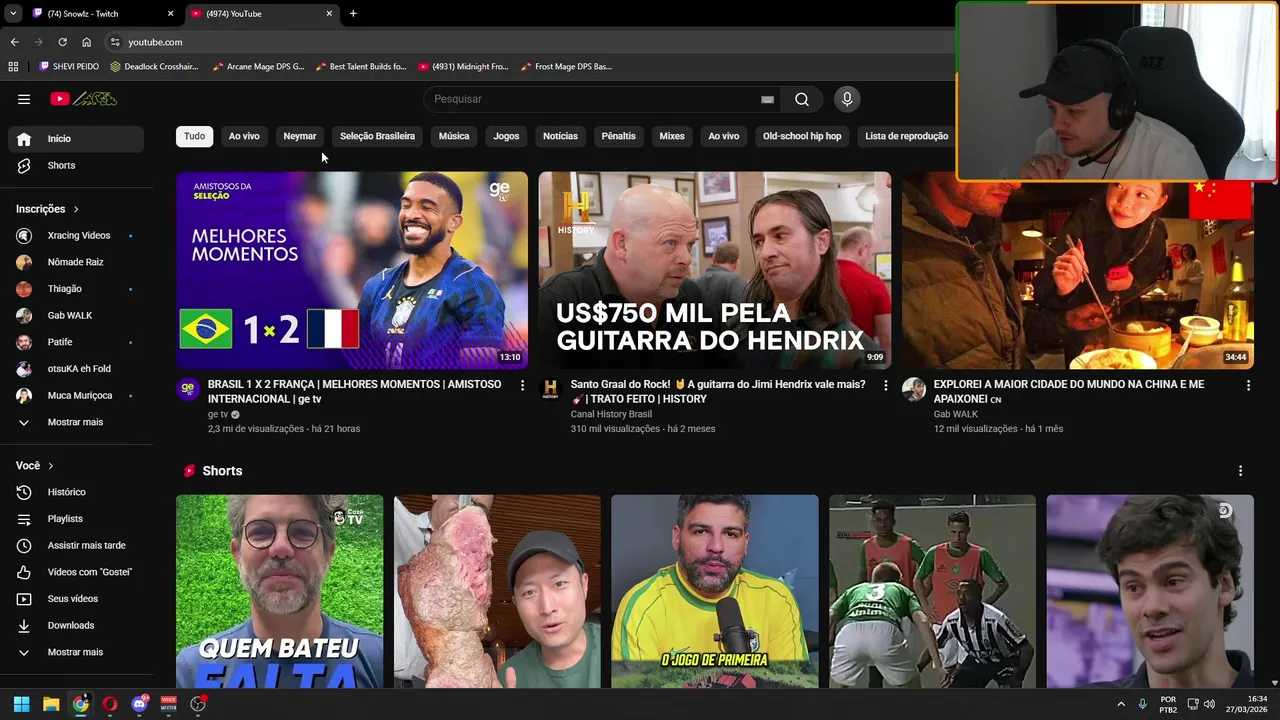Screen dimensions: 1280x720
Task: Open Canal History Brasil channel avatar
Action: pyautogui.click(x=550, y=389)
